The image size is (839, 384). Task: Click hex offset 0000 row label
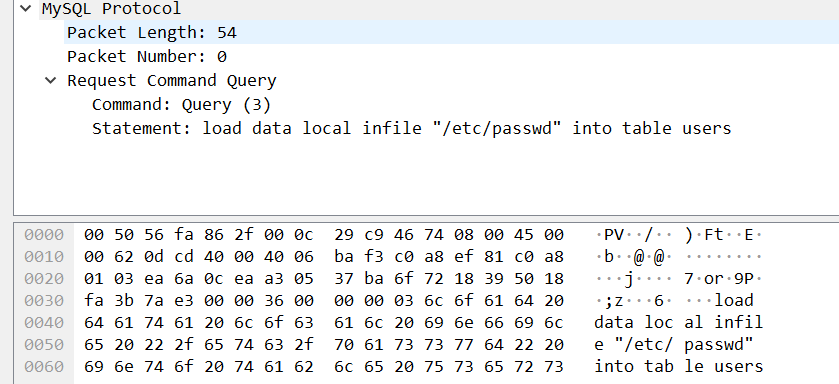click(44, 235)
